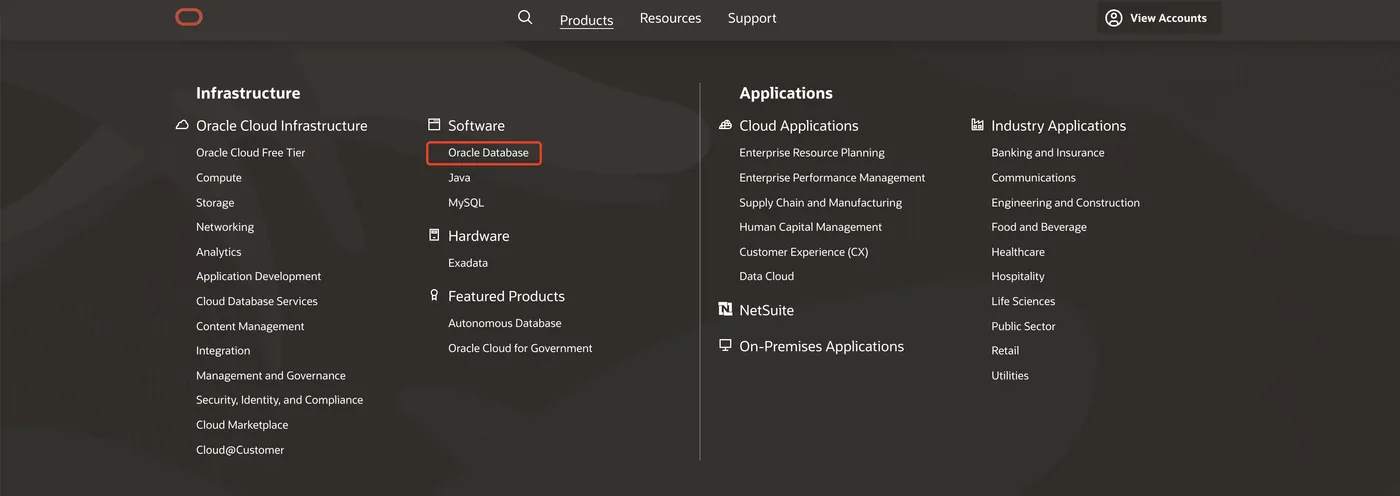The height and width of the screenshot is (496, 1400).
Task: Click the Hardware section icon
Action: click(x=434, y=236)
